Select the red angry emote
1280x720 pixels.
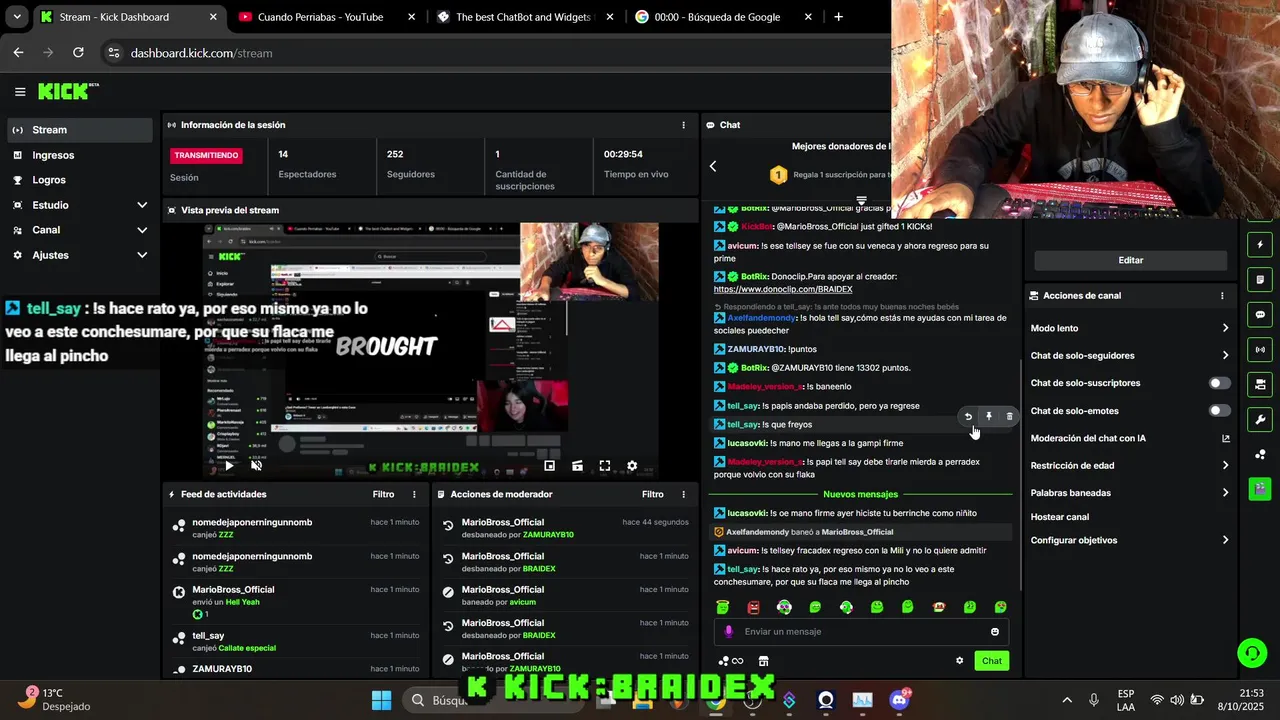(x=754, y=607)
